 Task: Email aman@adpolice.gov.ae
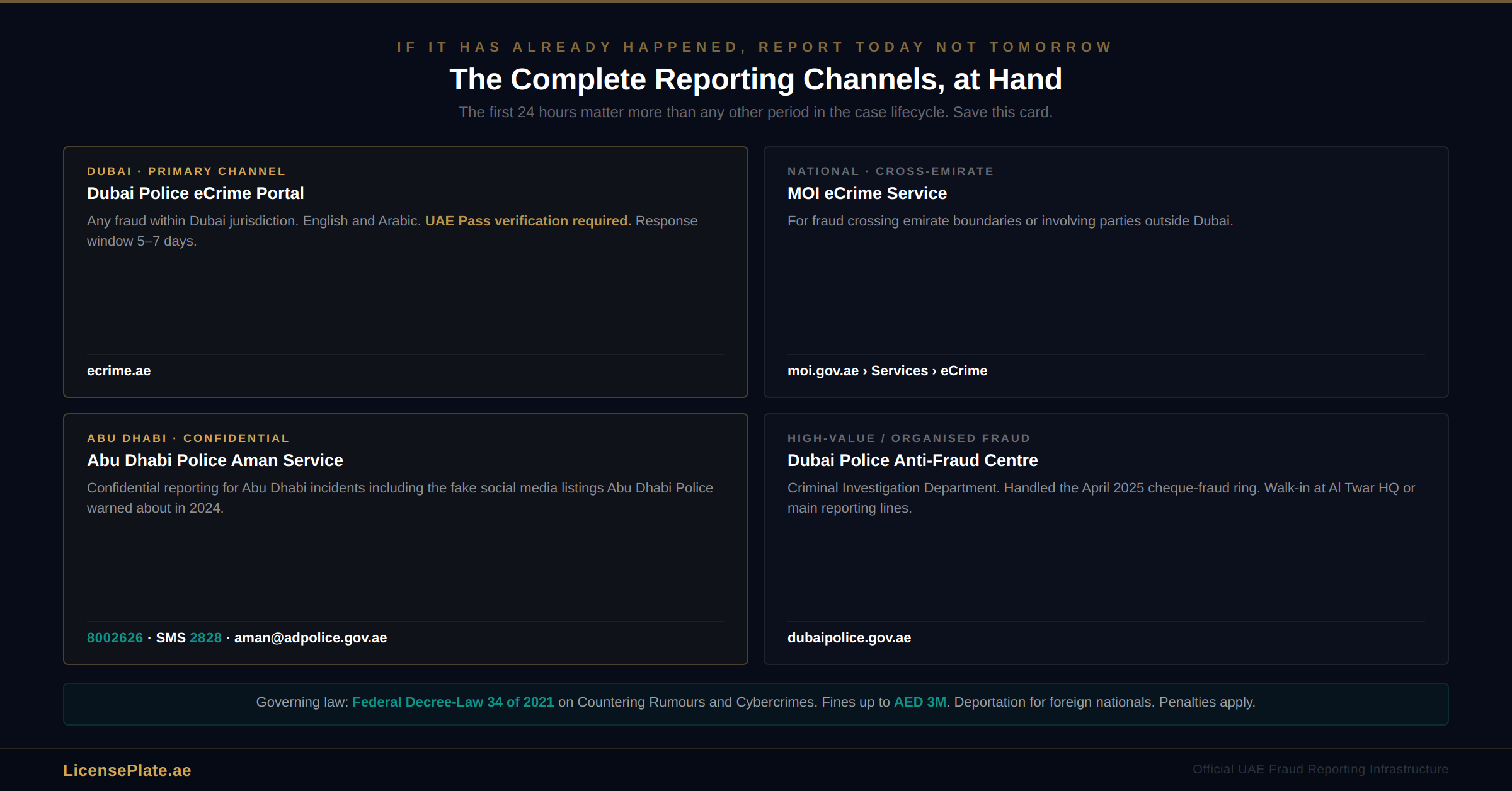[x=310, y=638]
